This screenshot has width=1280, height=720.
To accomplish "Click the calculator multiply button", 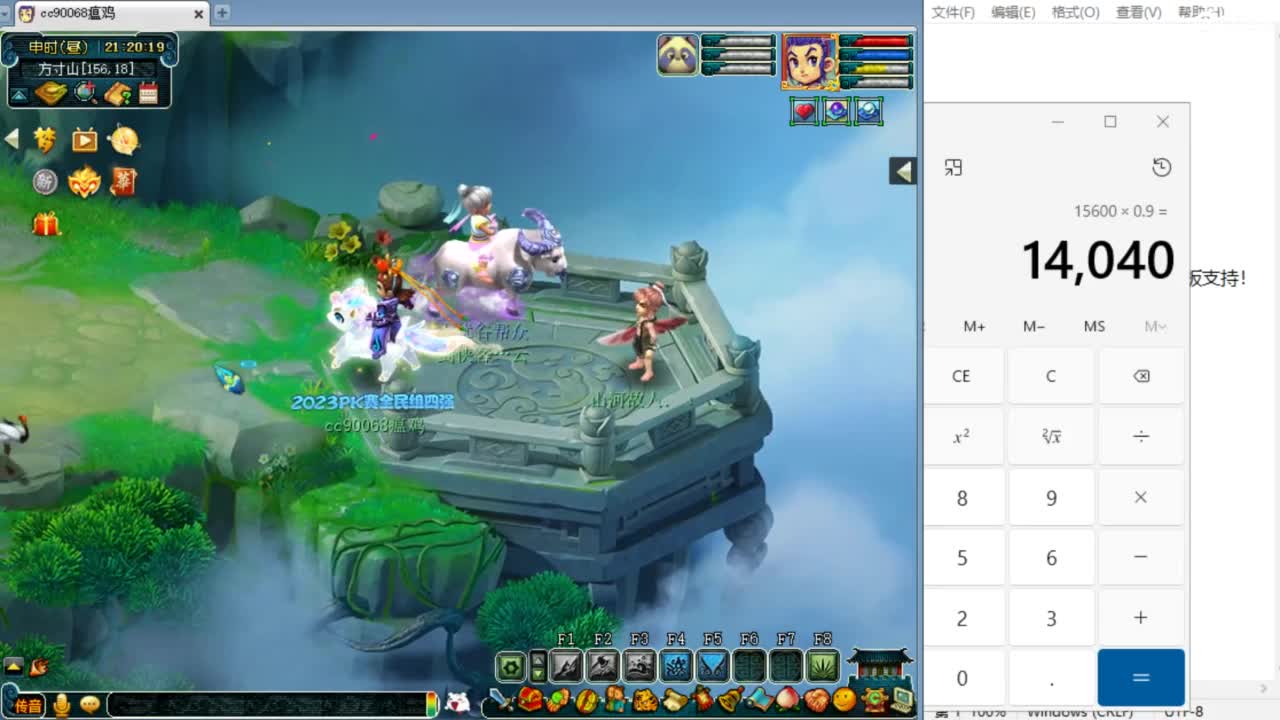I will (1141, 497).
